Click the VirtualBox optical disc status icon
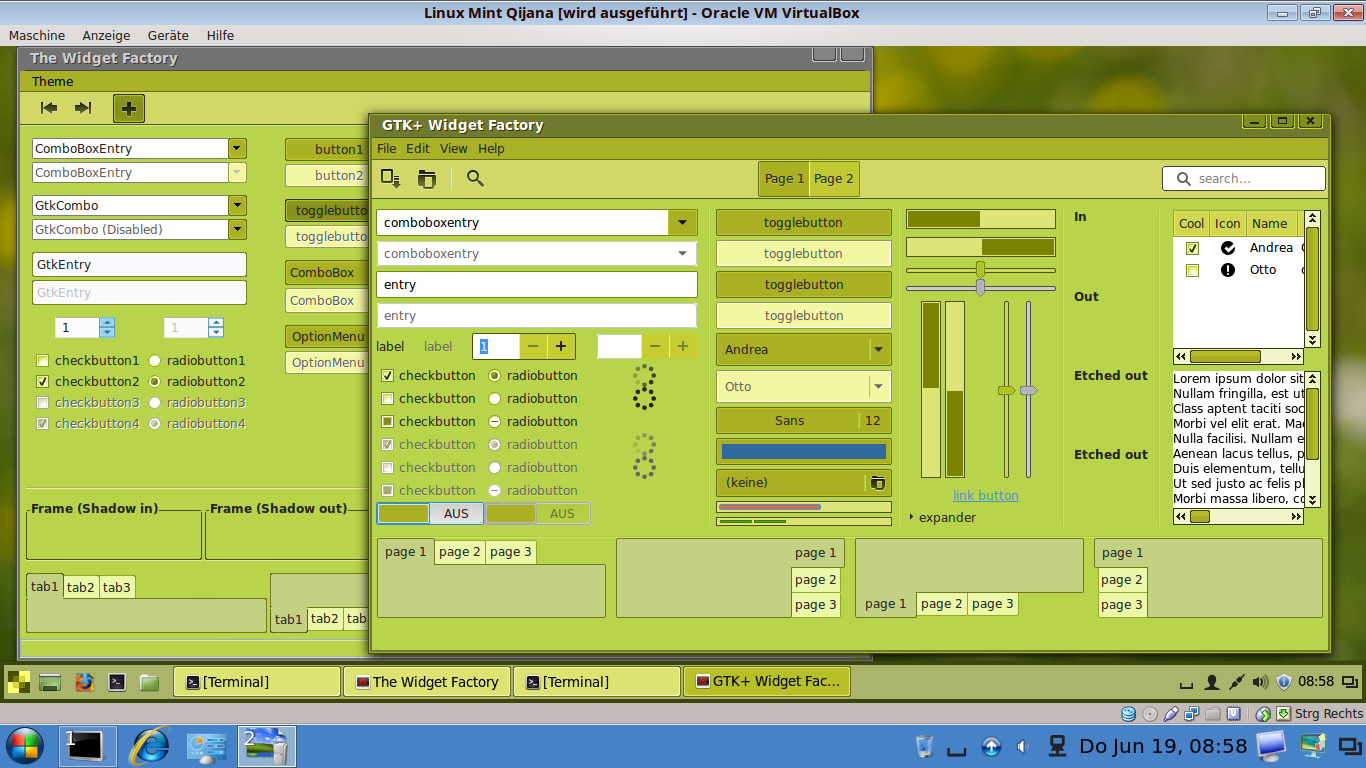Image resolution: width=1366 pixels, height=768 pixels. click(1150, 714)
